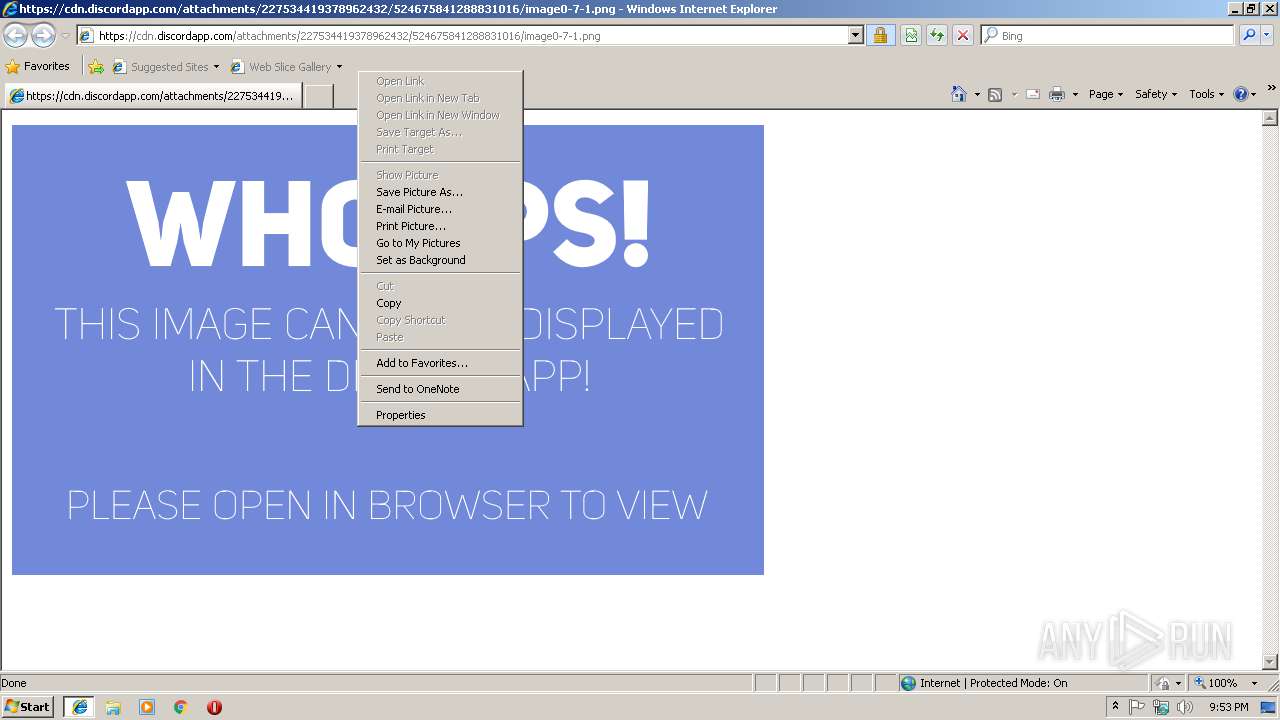
Task: Show hidden tray icons arrow
Action: (1115, 707)
